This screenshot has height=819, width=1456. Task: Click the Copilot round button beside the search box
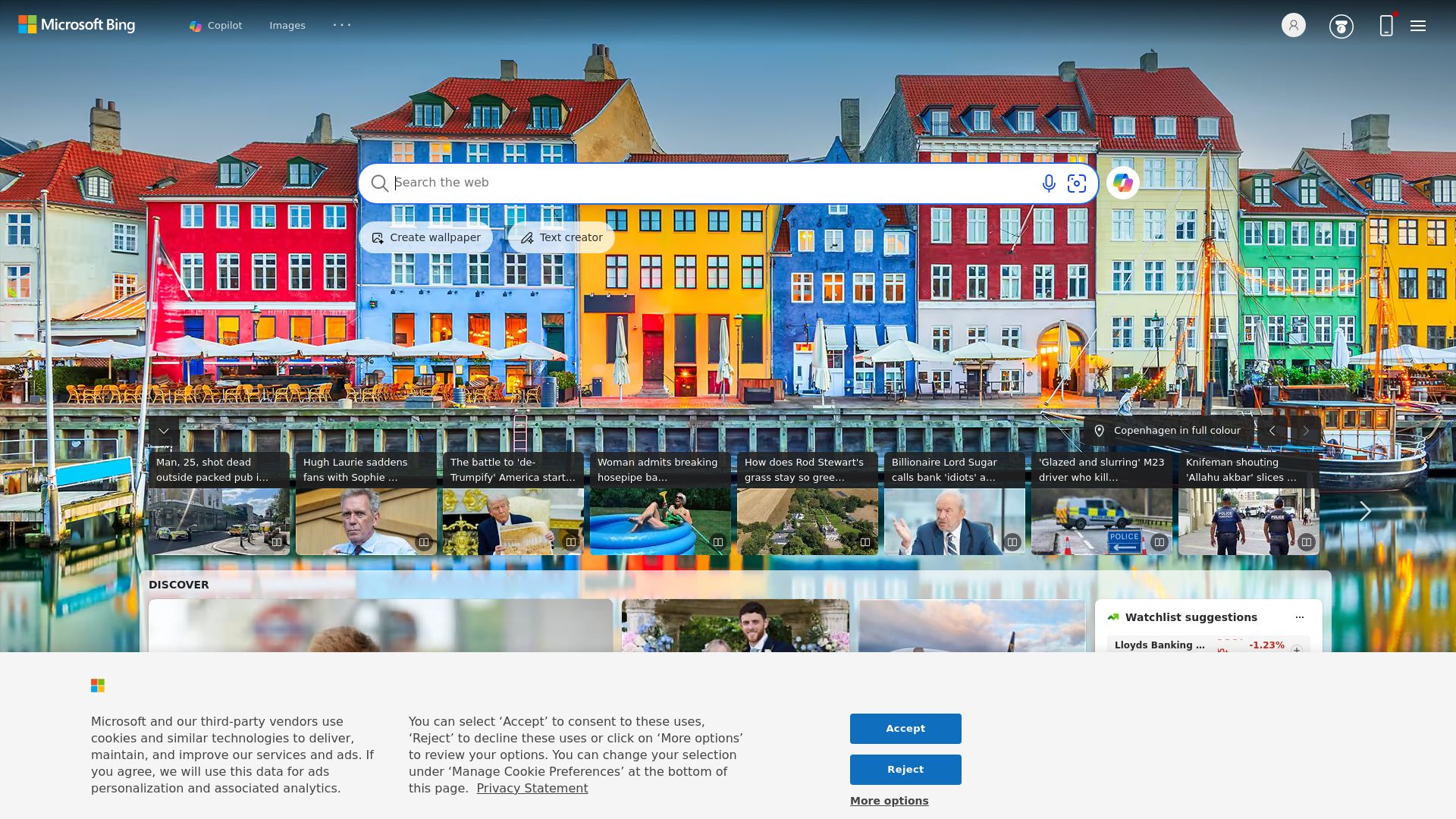point(1123,183)
